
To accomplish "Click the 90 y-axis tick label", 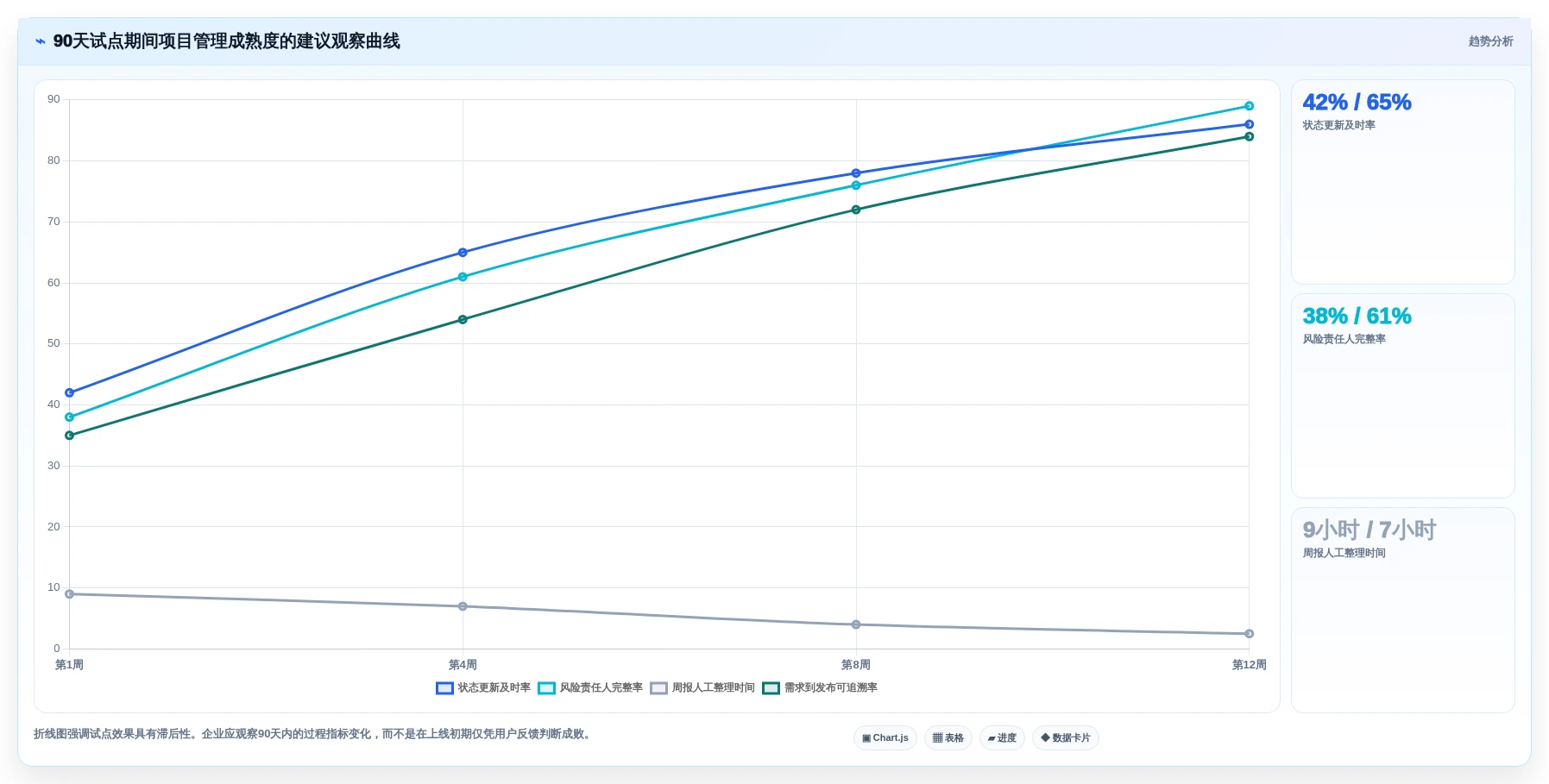I will [54, 99].
